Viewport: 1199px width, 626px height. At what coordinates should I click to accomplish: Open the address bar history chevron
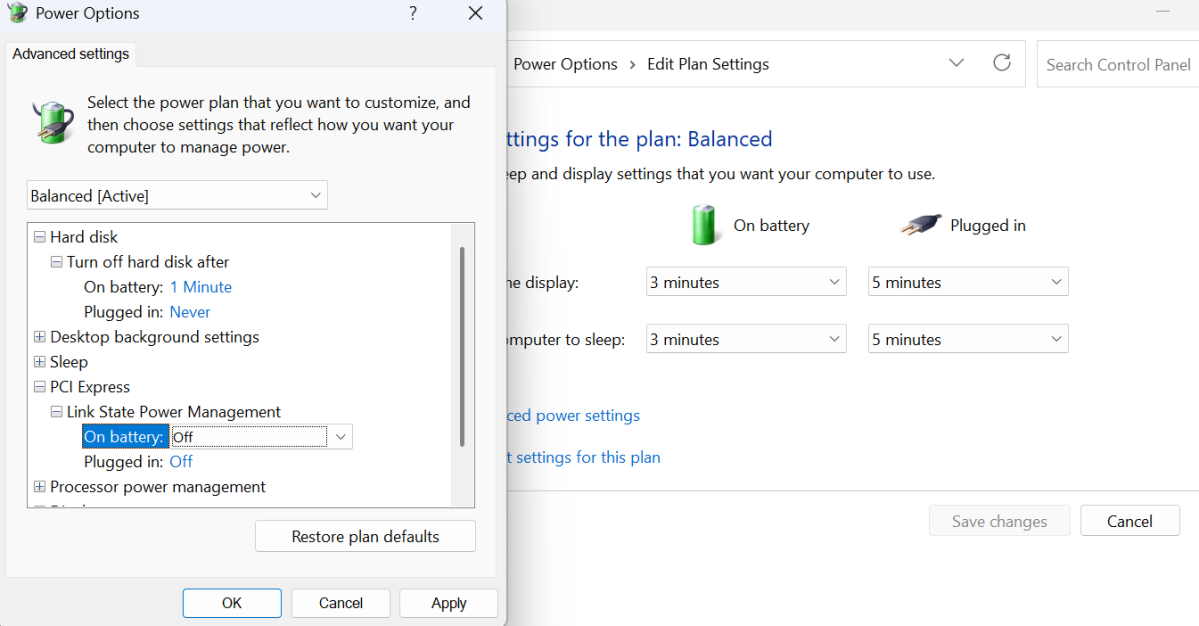[x=956, y=63]
